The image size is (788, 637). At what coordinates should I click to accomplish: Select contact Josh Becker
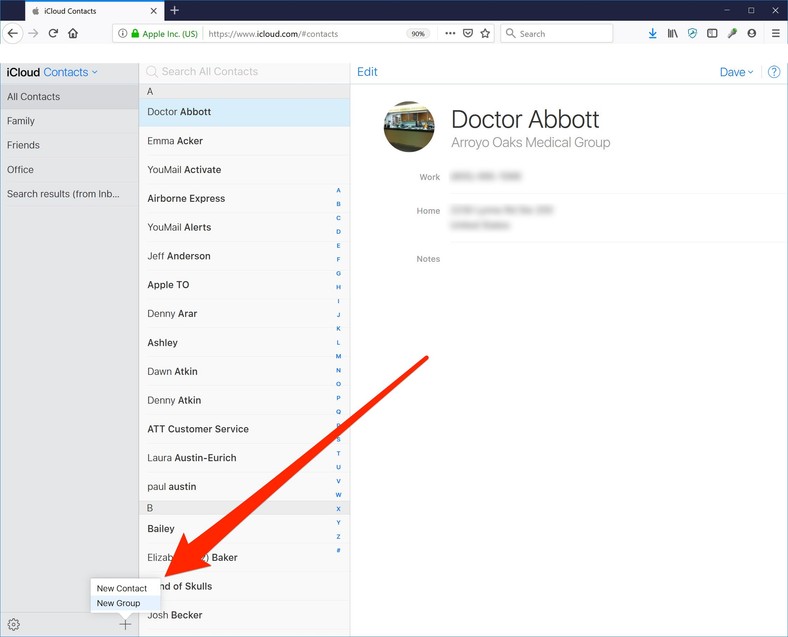(x=244, y=615)
